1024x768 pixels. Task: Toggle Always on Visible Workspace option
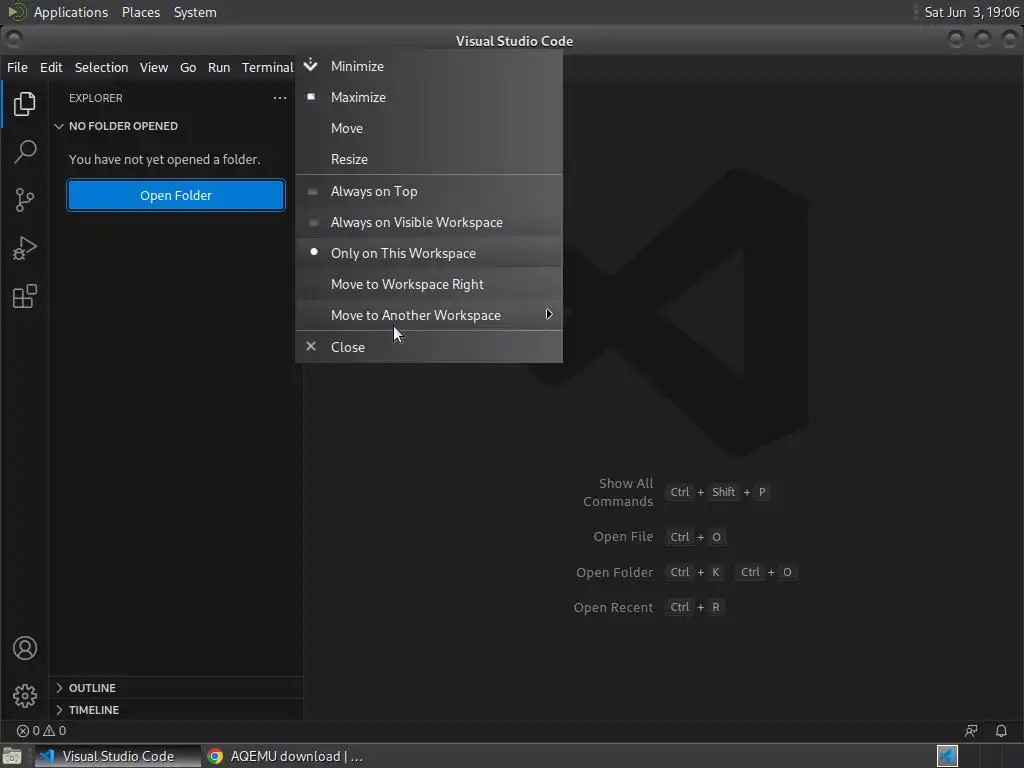point(428,222)
